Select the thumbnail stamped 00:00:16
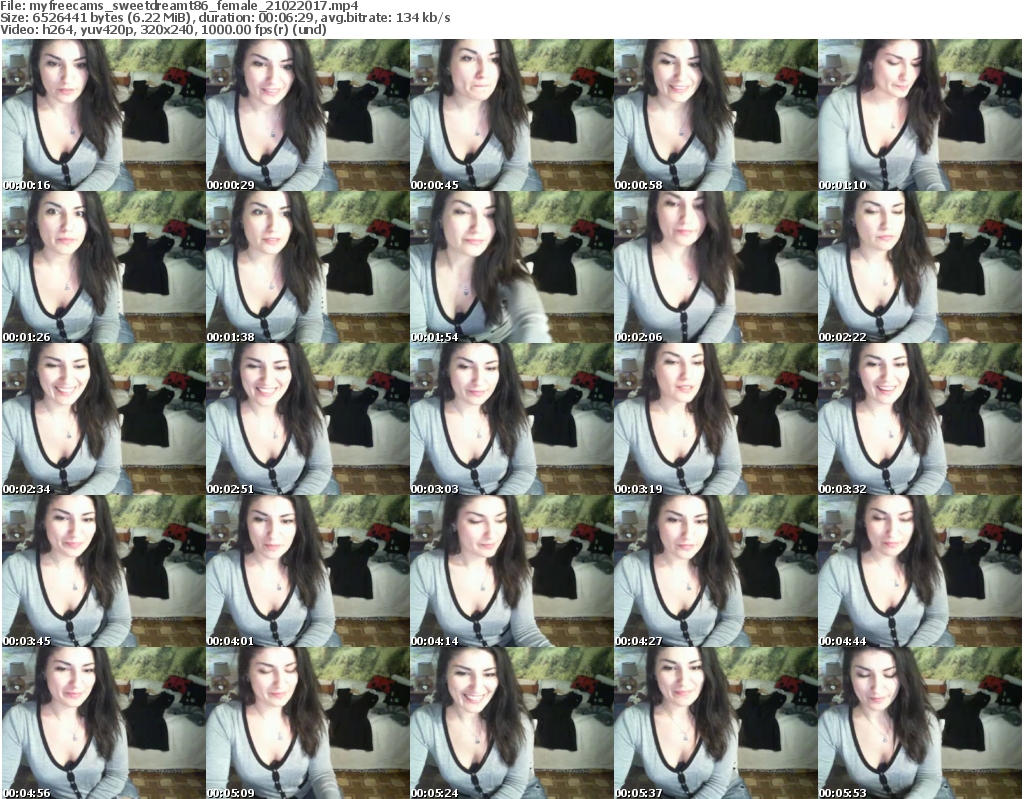The height and width of the screenshot is (799, 1024). pos(103,115)
